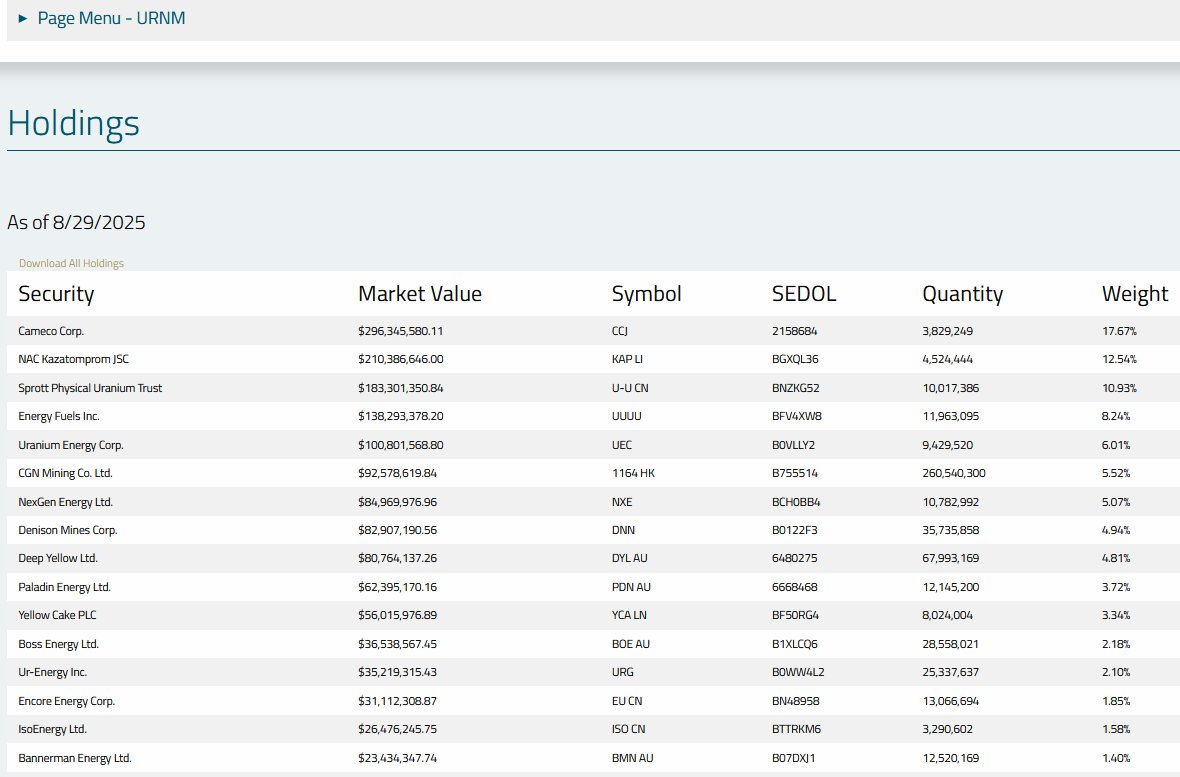Click the weight value 17.67%
Screen dimensions: 1180x777
(1119, 331)
